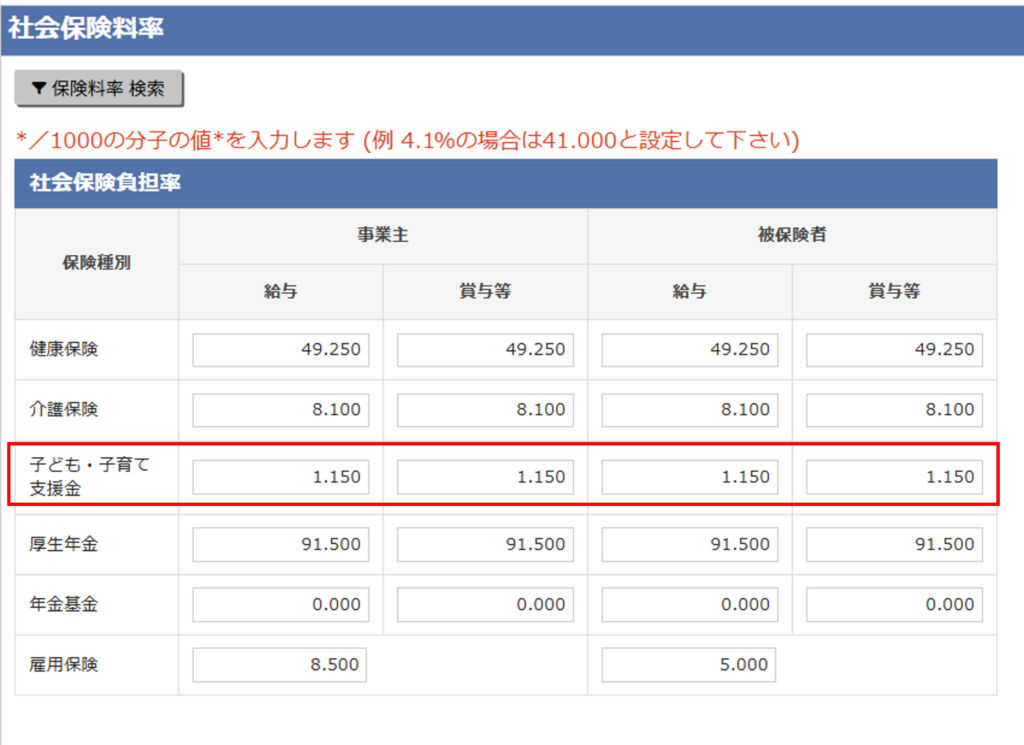1024x745 pixels.
Task: Focus employer bonus field for 介護保険
Action: 485,410
